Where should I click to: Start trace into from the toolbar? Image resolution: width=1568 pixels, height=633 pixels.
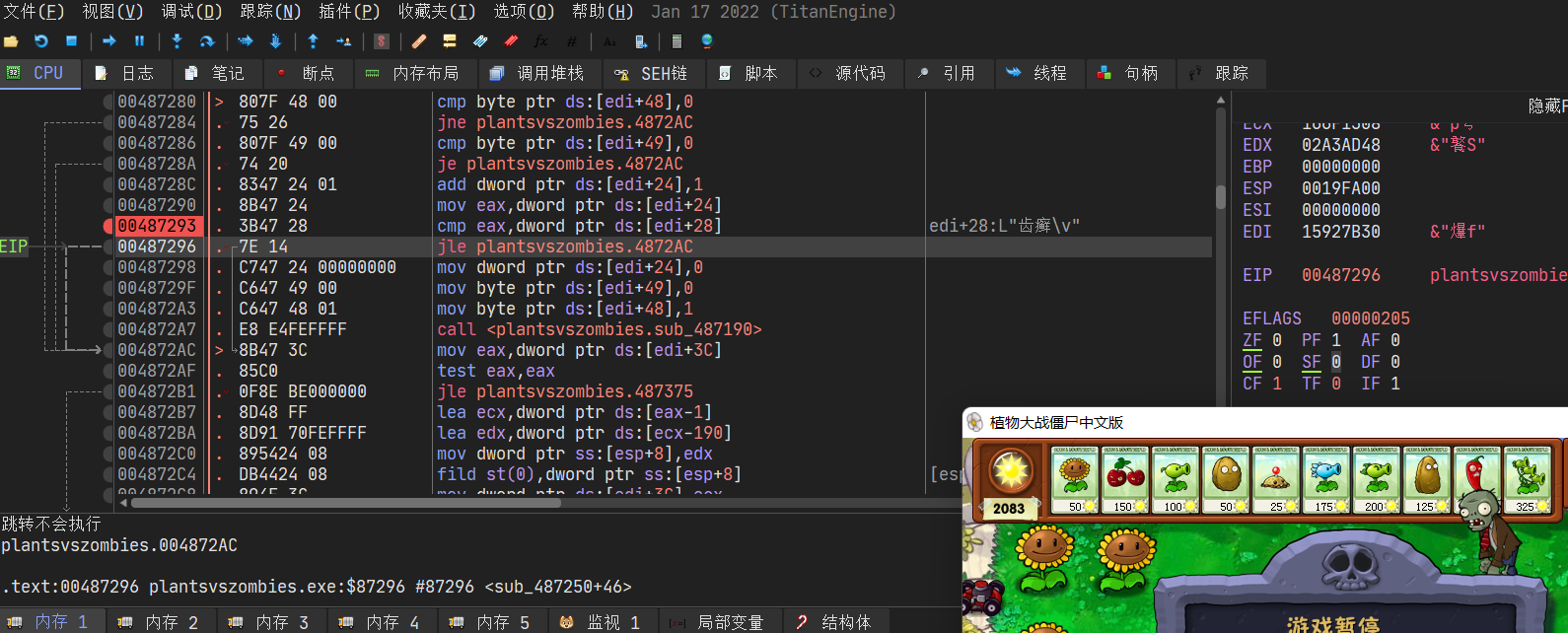click(x=246, y=41)
